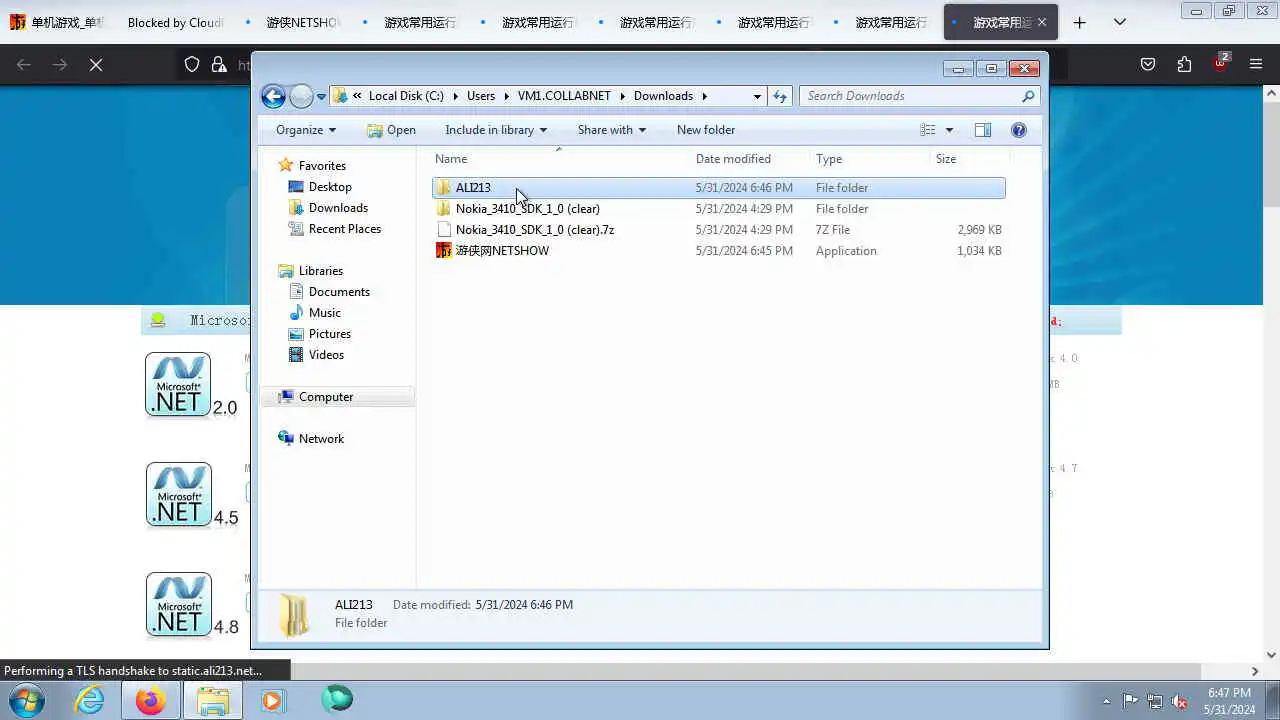This screenshot has width=1280, height=720.
Task: Open Explorer help question mark icon
Action: pyautogui.click(x=1019, y=130)
